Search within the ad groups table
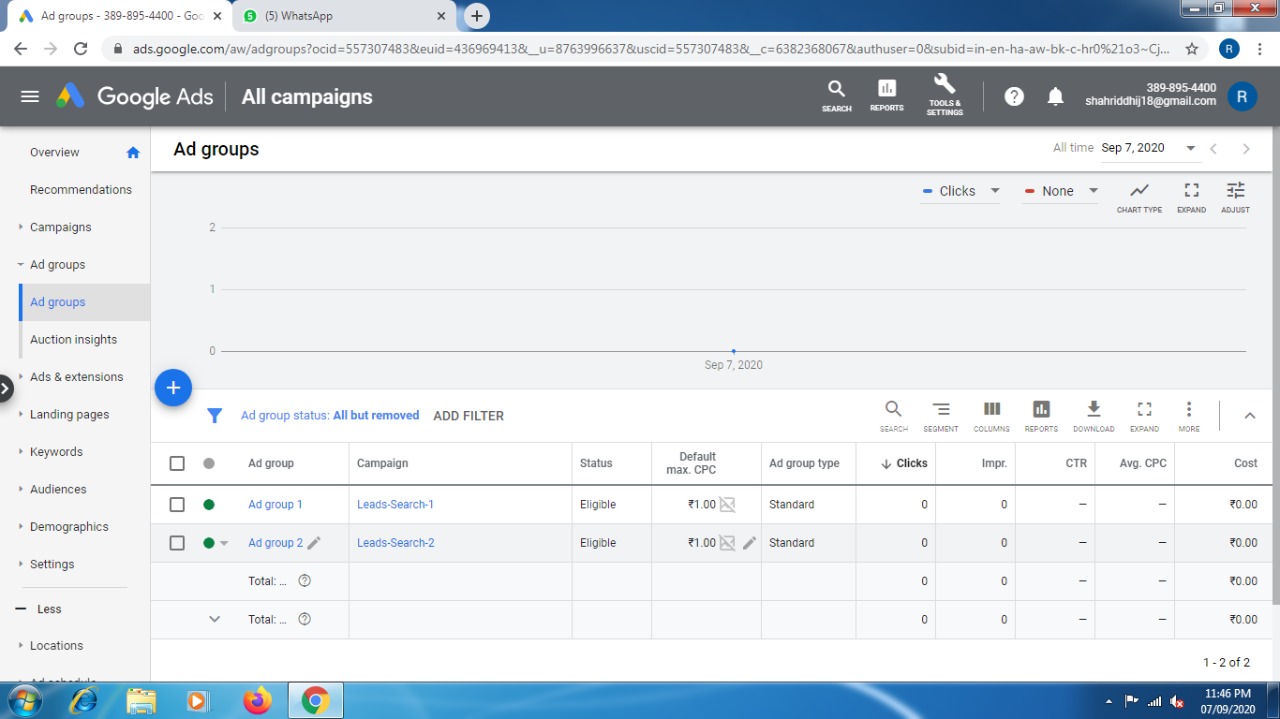Image resolution: width=1280 pixels, height=719 pixels. click(893, 416)
